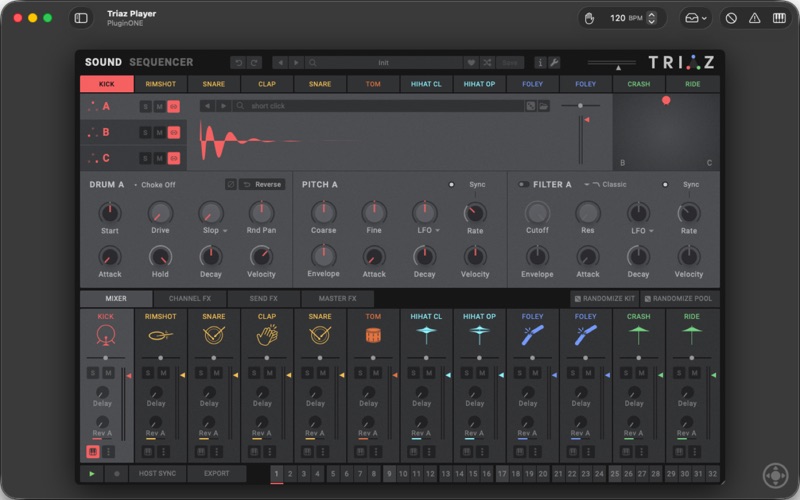Switch to SEQUENCER view

161,62
